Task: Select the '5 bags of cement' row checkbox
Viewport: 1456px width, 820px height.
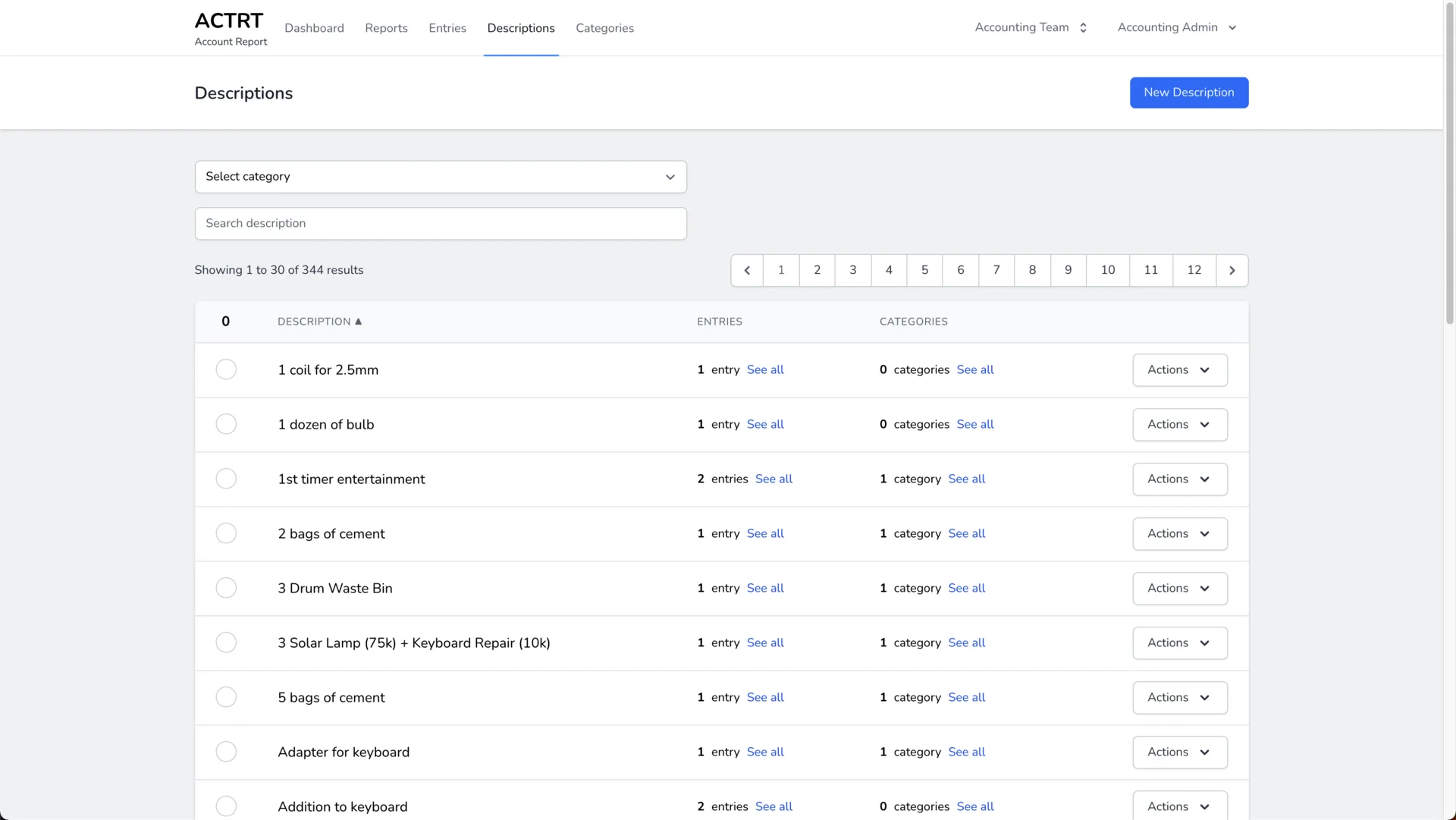Action: pyautogui.click(x=226, y=697)
